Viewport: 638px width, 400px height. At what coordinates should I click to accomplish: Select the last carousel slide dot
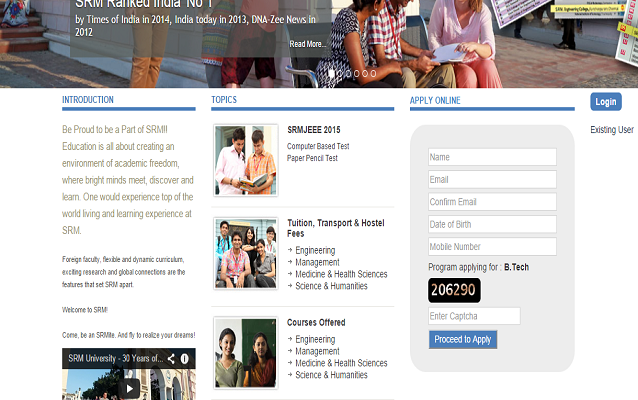(373, 73)
